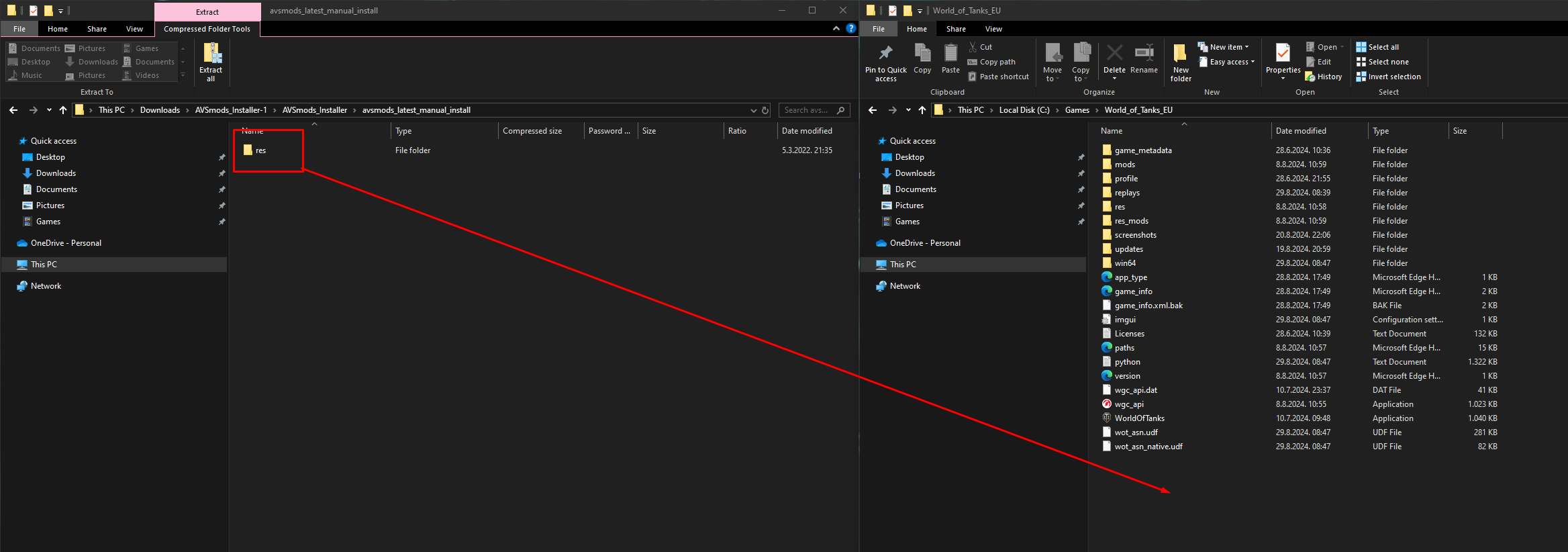Open recent locations dropdown in left window

tap(49, 110)
